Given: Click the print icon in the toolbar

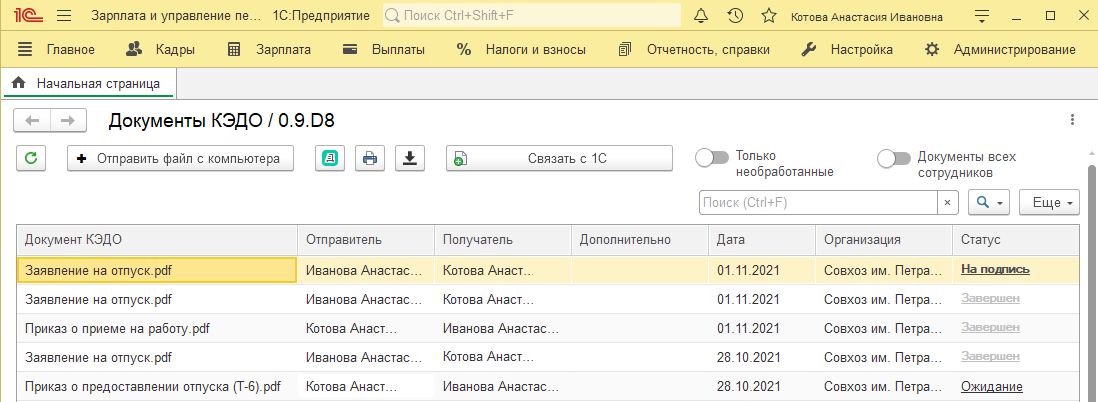Looking at the screenshot, I should pos(370,158).
